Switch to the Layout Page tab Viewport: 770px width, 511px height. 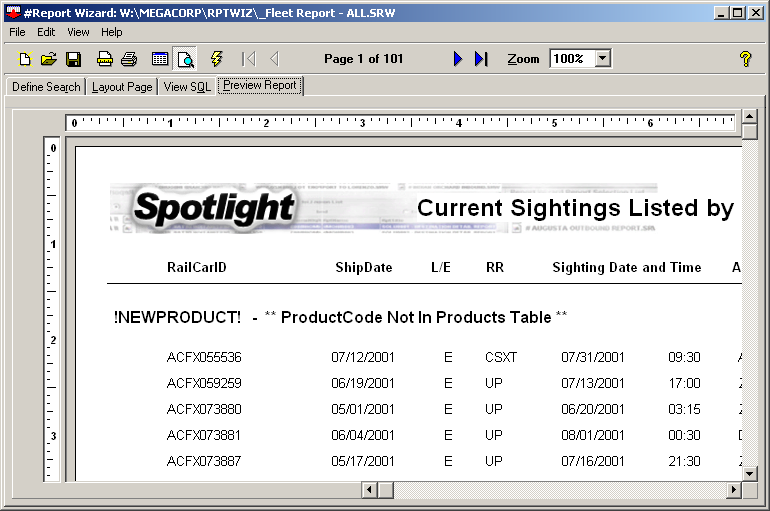click(x=122, y=87)
